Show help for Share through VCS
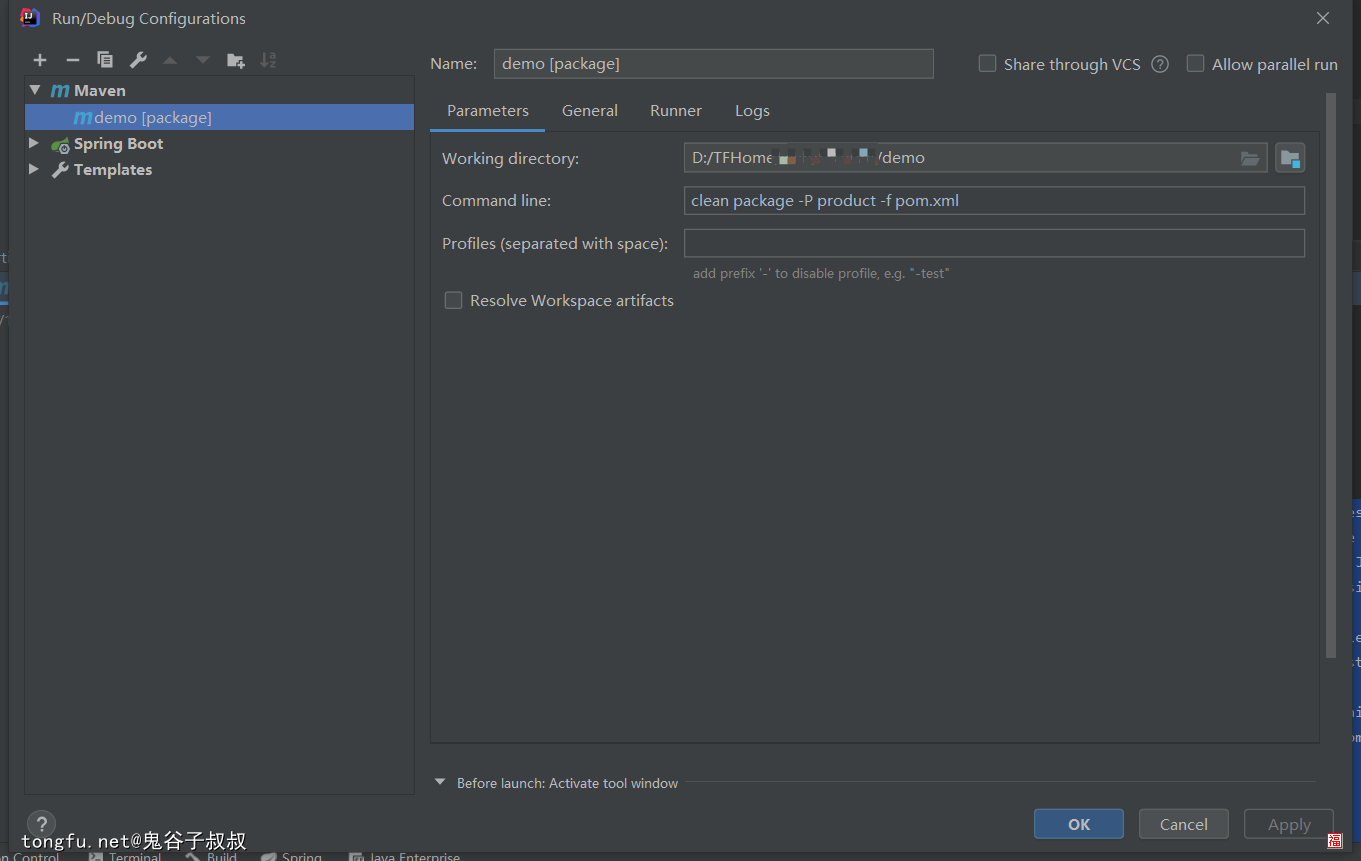The image size is (1361, 861). pyautogui.click(x=1160, y=64)
